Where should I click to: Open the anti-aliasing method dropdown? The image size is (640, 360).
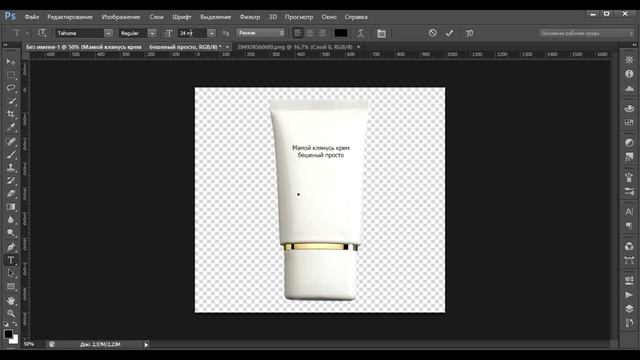point(260,33)
